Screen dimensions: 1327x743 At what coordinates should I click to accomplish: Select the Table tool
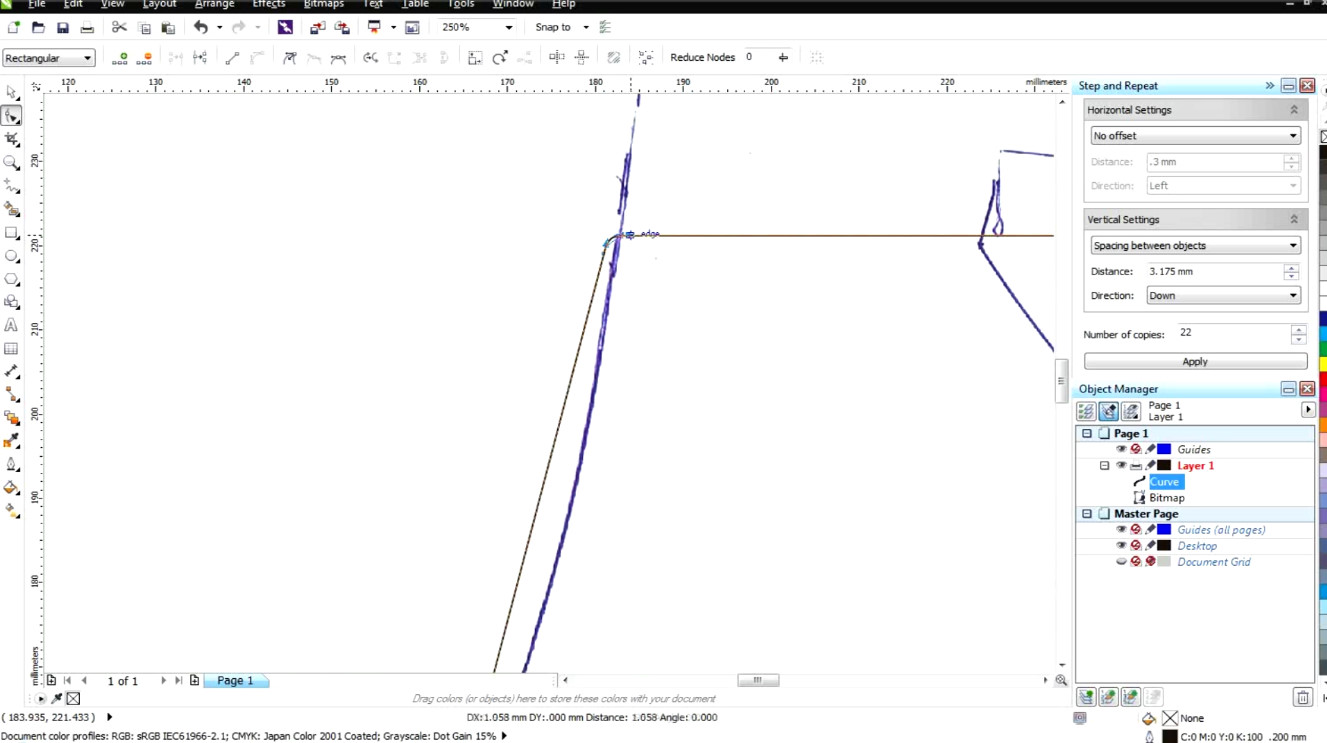(12, 349)
